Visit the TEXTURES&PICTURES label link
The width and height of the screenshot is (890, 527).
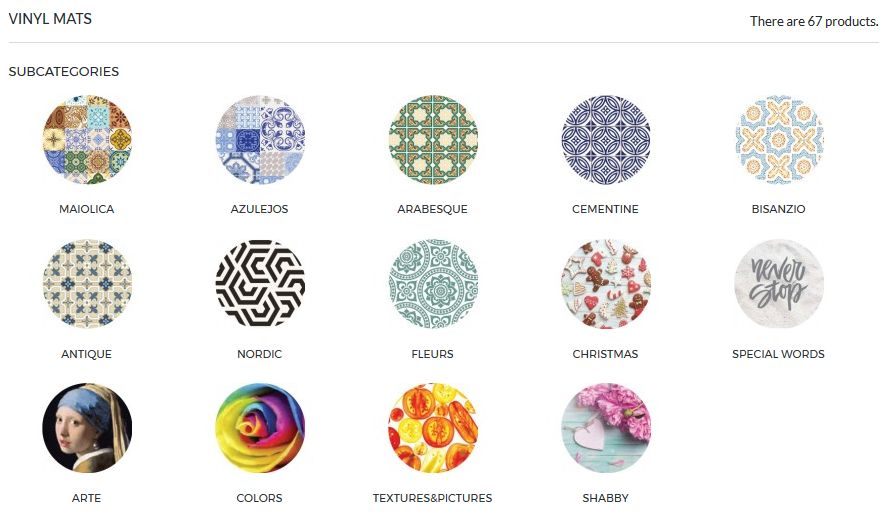[x=433, y=498]
